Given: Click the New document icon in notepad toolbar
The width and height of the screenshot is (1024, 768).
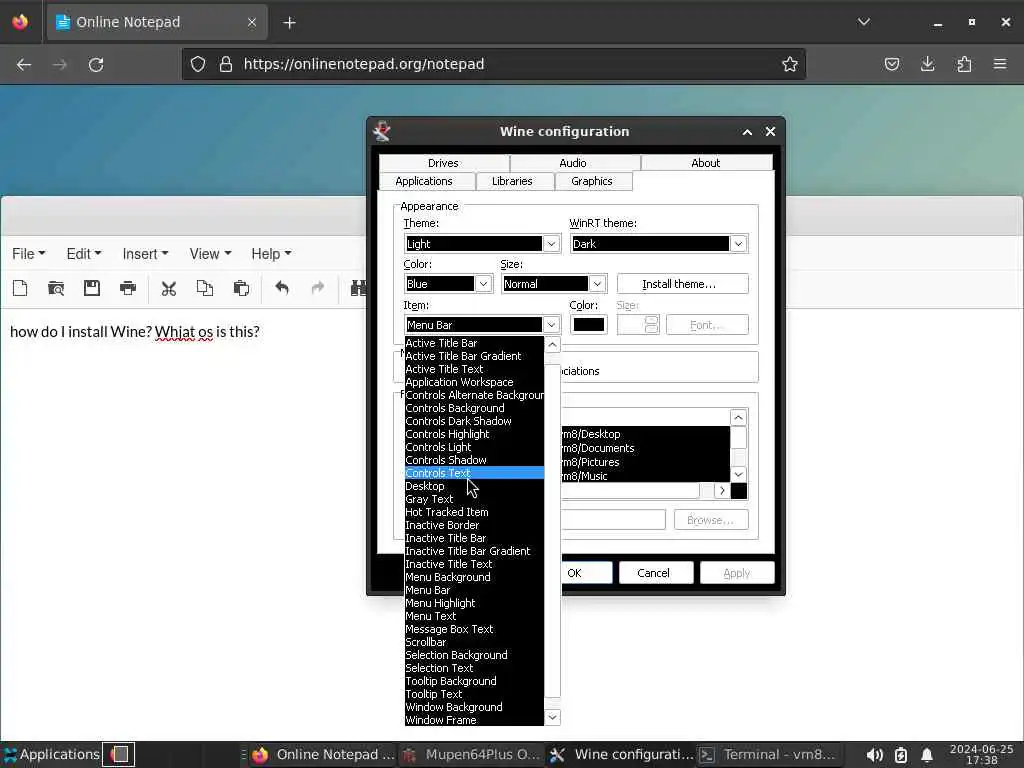Looking at the screenshot, I should click(20, 288).
